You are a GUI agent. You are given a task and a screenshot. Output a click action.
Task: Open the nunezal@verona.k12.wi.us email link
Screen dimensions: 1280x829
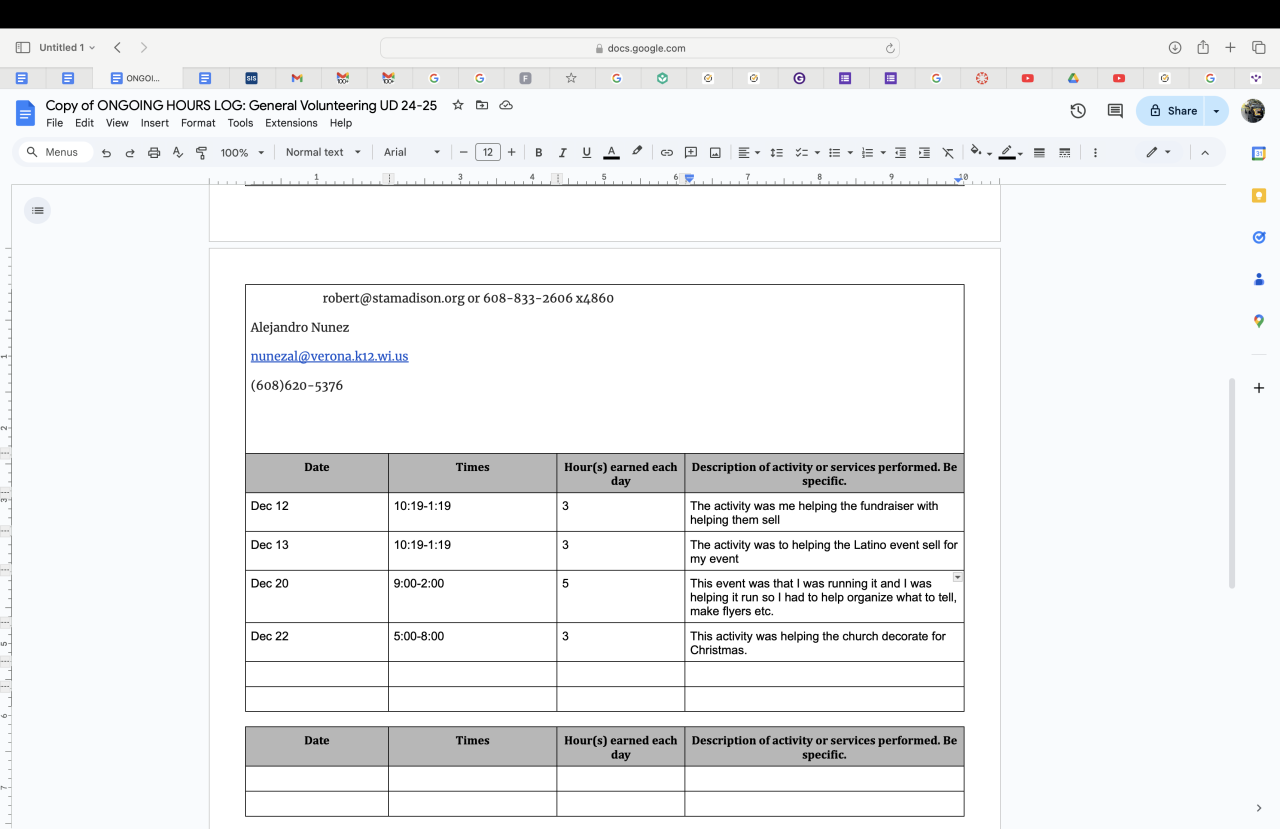[x=329, y=356]
